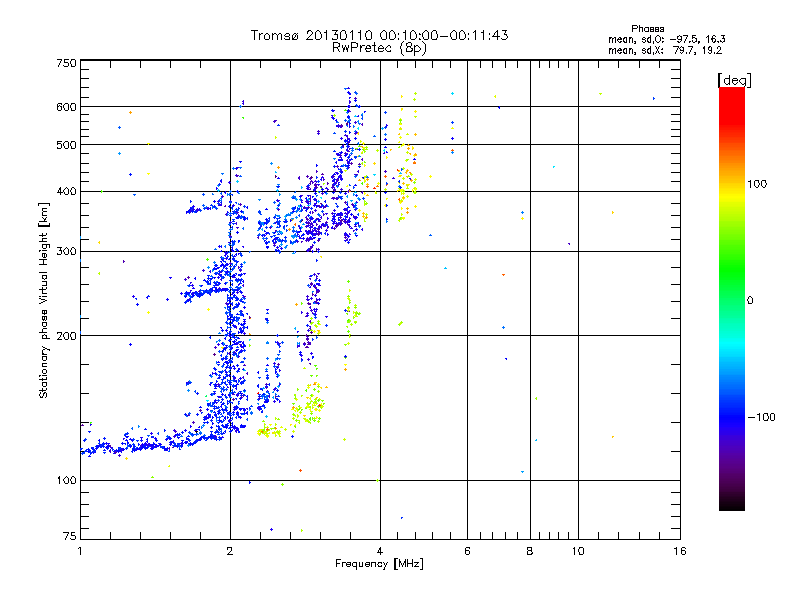Click the 750 label on height axis
Screen dimensions: 800x600
66,63
